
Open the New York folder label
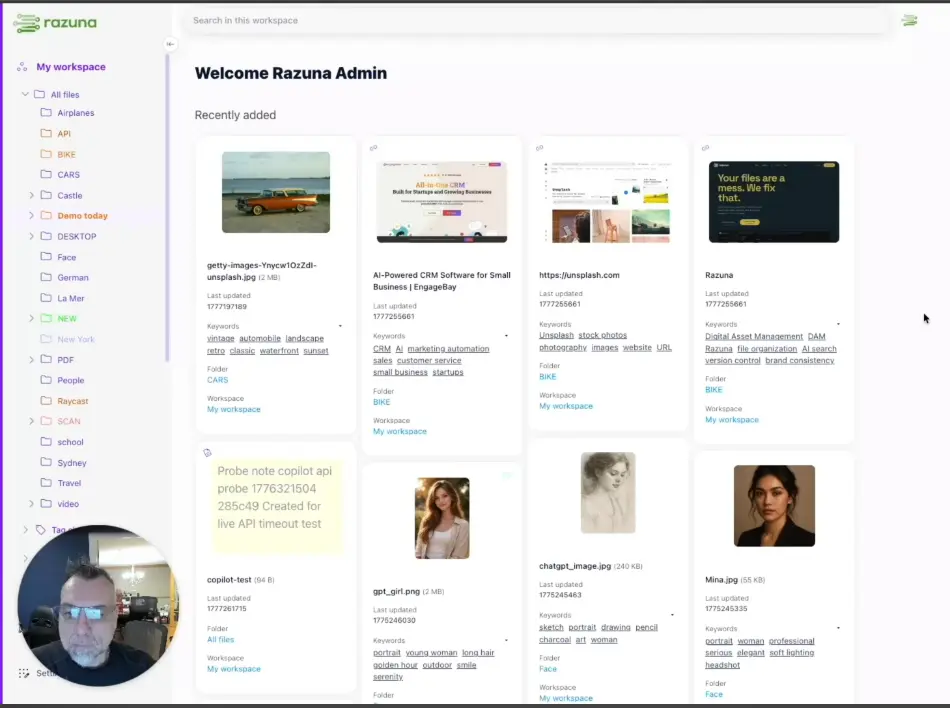pos(76,339)
